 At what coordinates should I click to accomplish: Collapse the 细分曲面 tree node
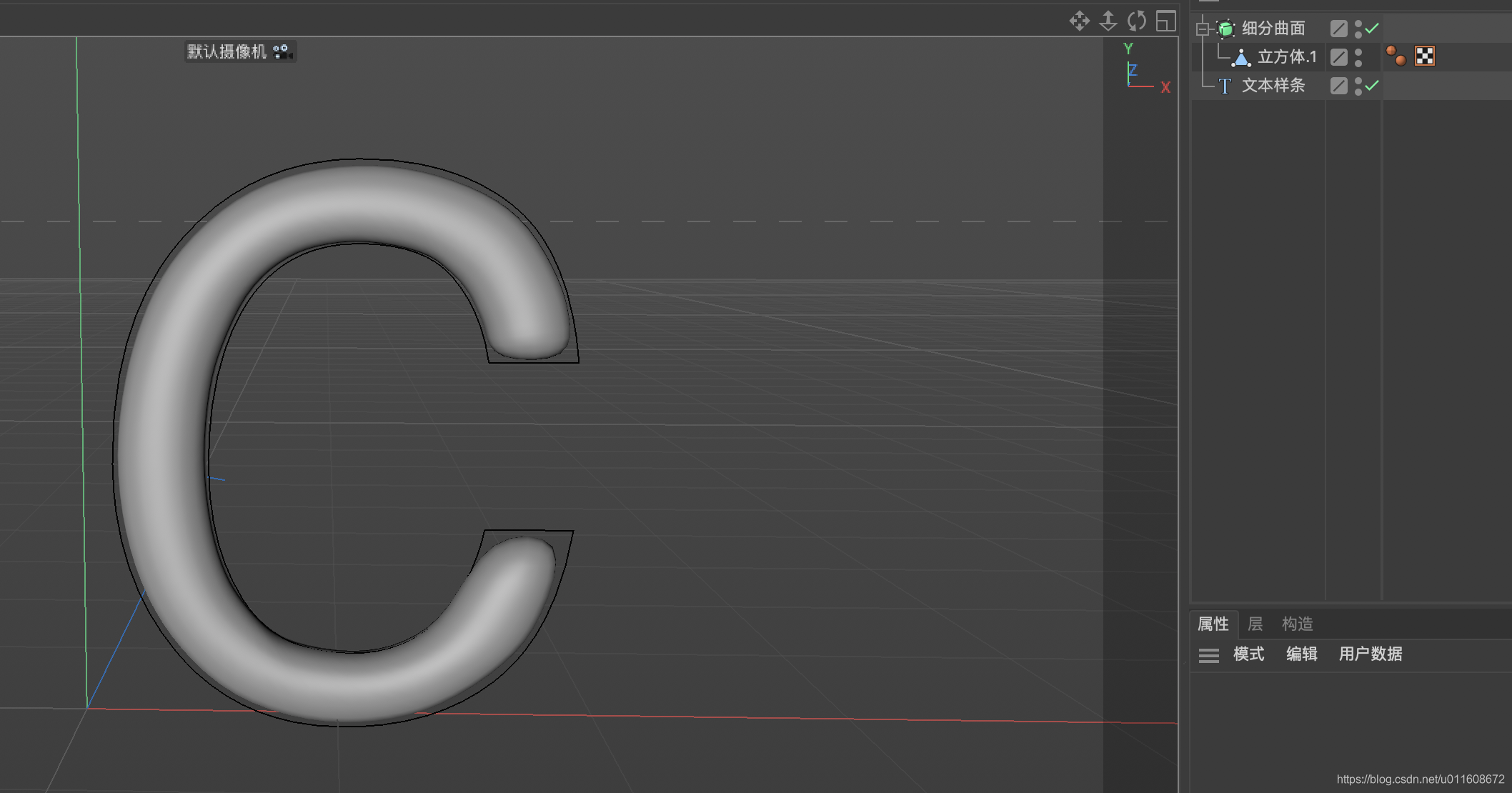(1203, 29)
